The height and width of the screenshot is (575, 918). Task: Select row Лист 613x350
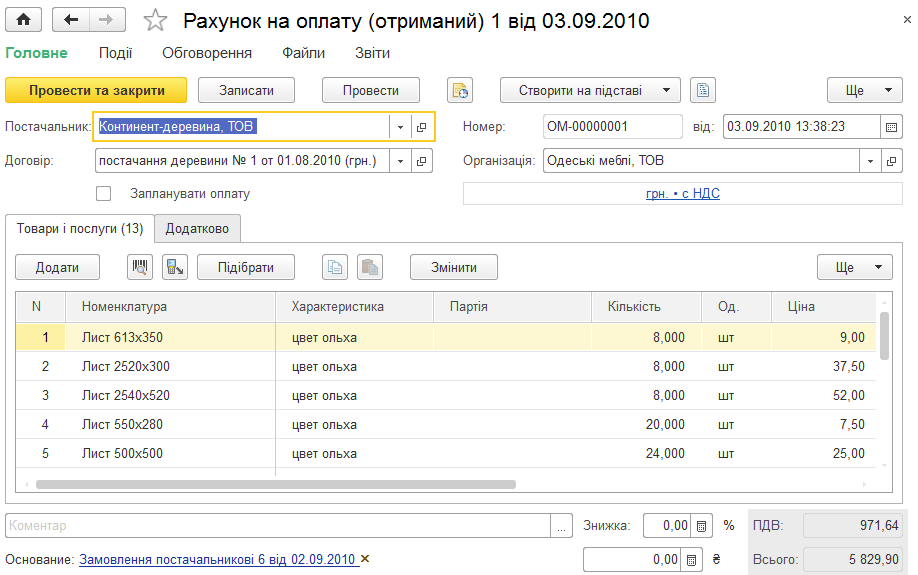coord(446,338)
